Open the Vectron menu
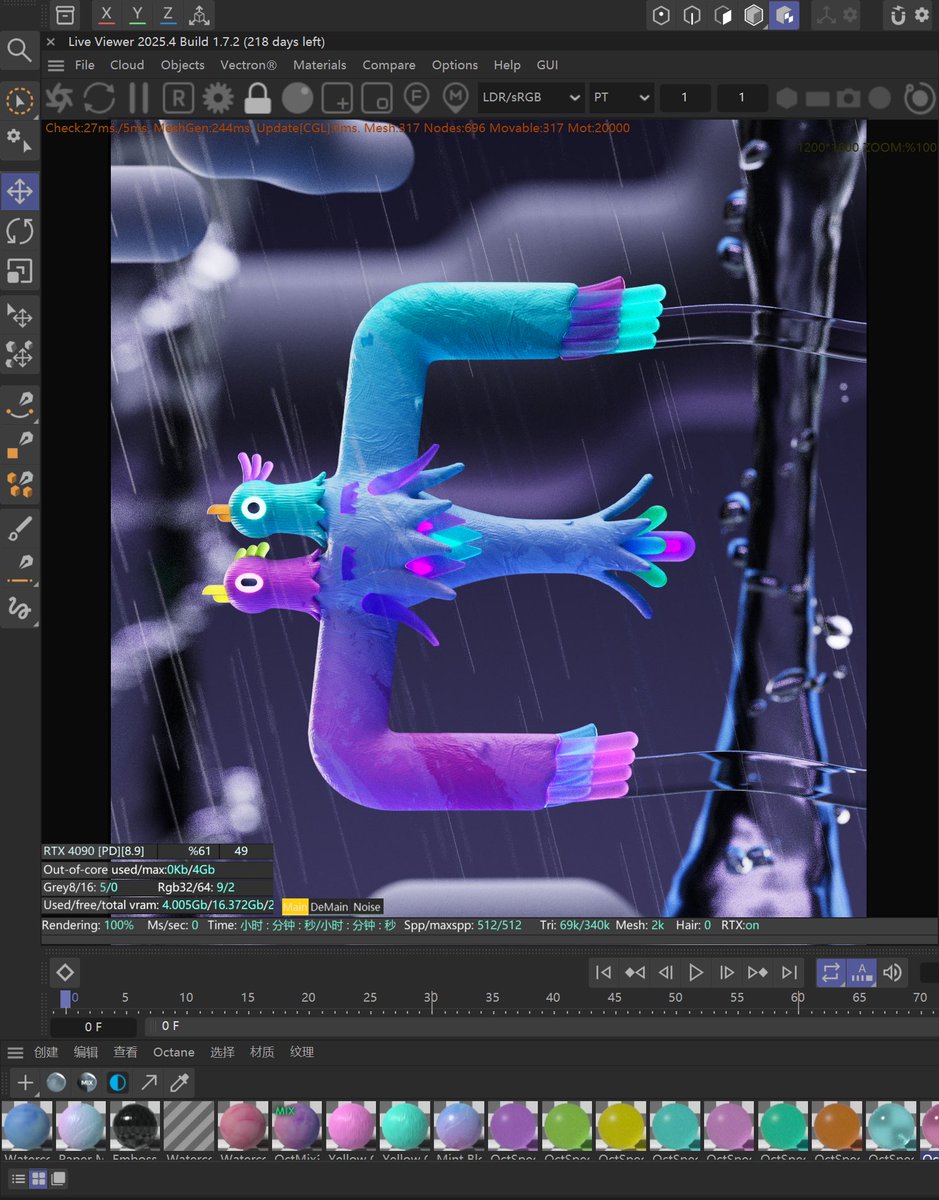This screenshot has width=939, height=1200. pyautogui.click(x=248, y=65)
